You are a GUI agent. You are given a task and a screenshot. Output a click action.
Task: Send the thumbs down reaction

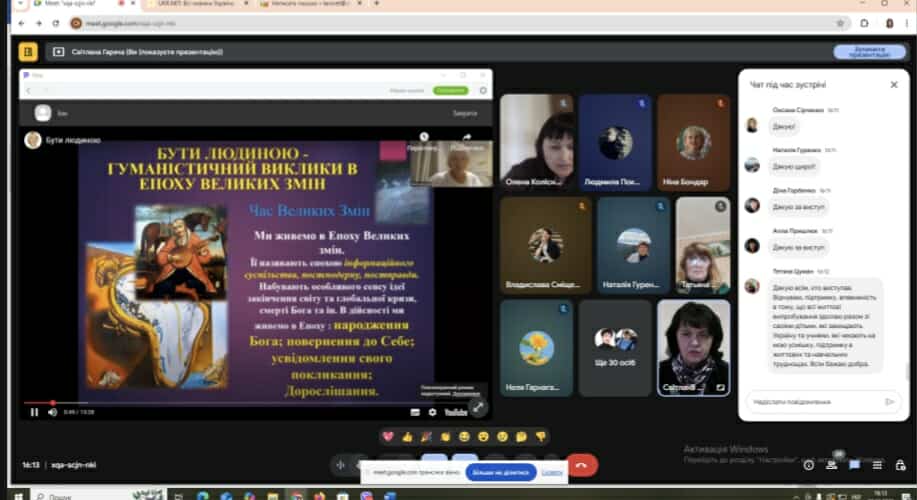(x=540, y=436)
